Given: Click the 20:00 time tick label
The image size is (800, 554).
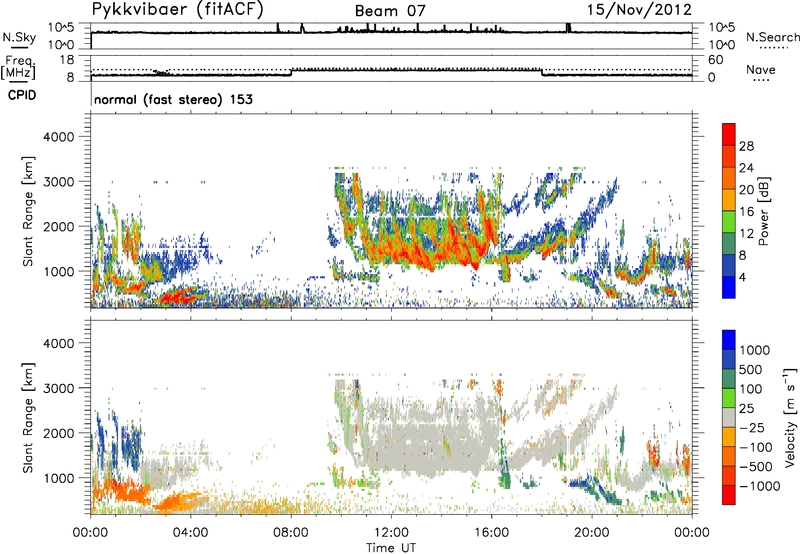Looking at the screenshot, I should tap(592, 533).
